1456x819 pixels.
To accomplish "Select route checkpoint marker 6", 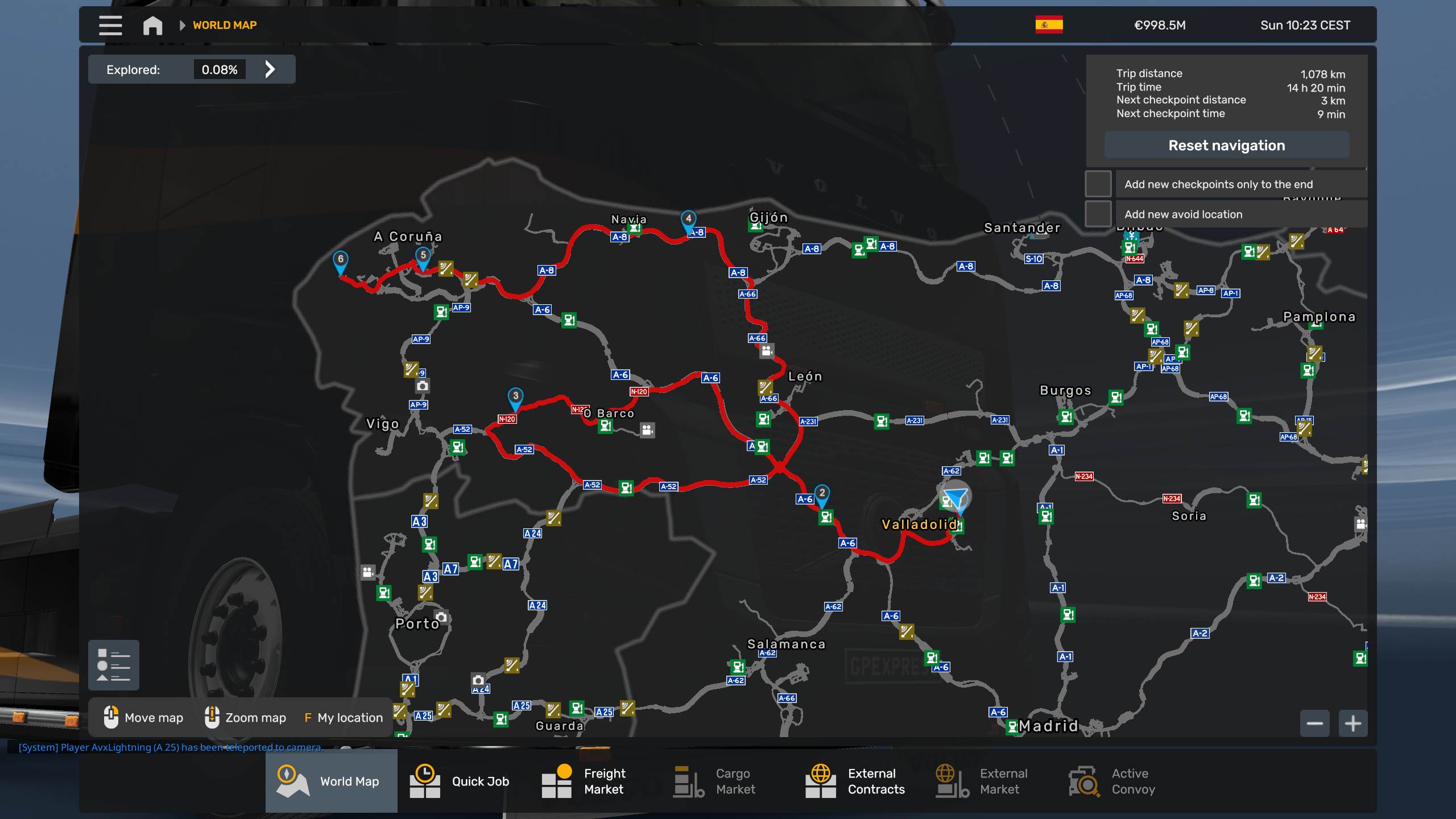I will (x=340, y=260).
